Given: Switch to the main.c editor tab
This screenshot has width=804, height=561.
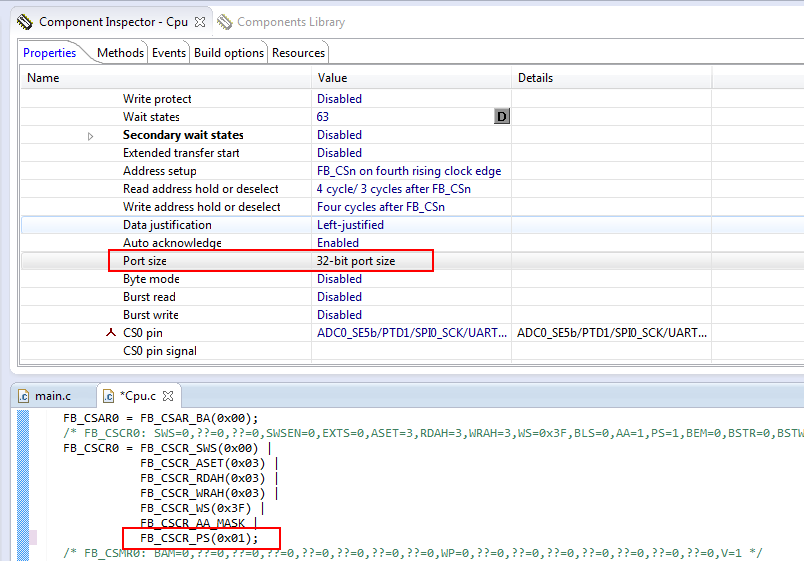Looking at the screenshot, I should pyautogui.click(x=53, y=396).
